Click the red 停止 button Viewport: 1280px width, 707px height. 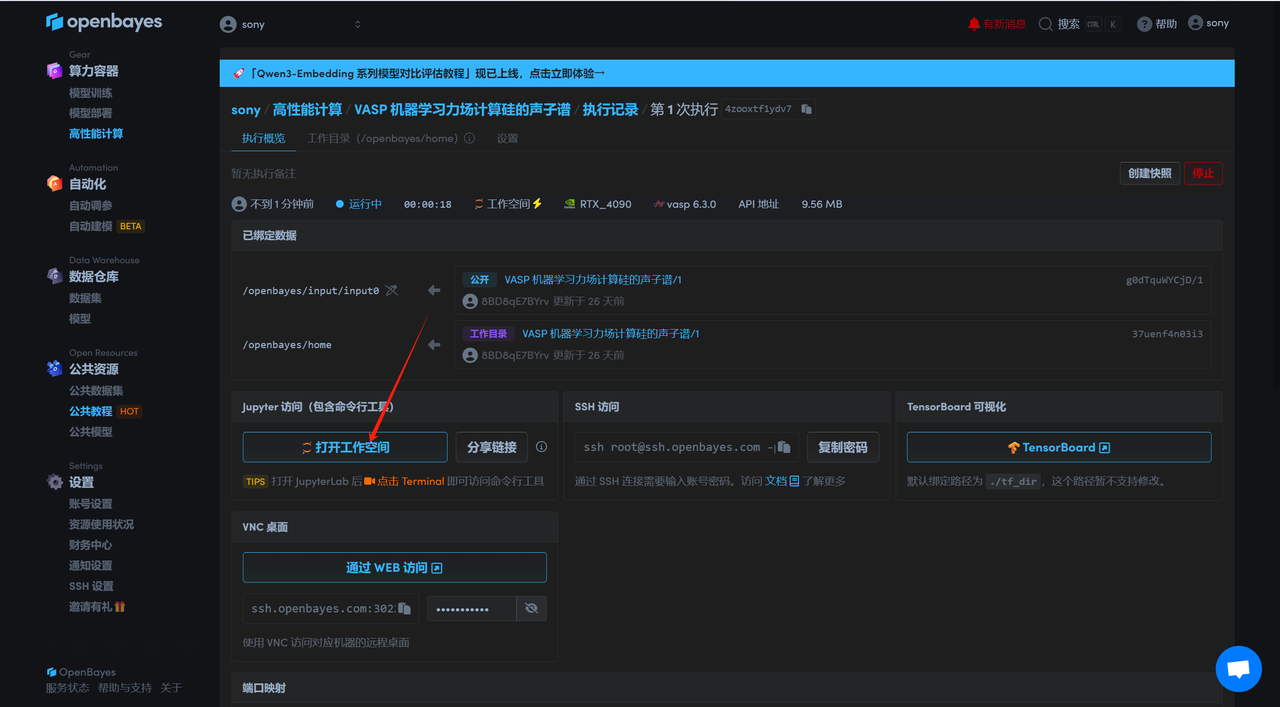coord(1203,173)
